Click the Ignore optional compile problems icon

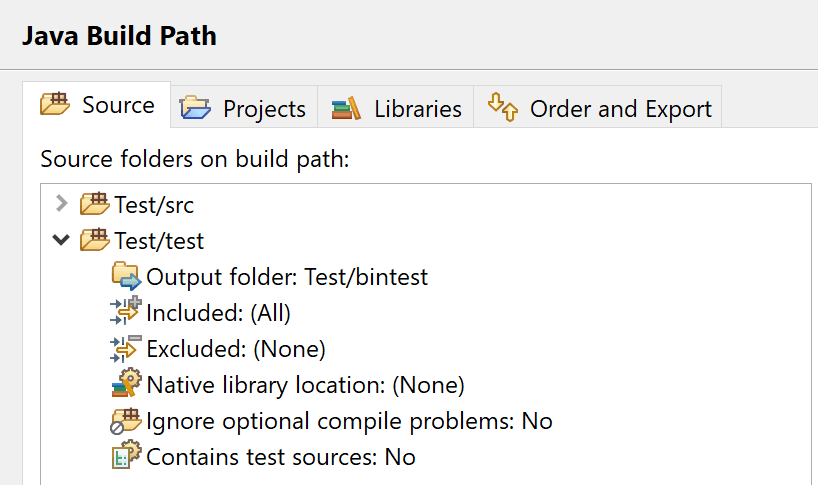click(x=126, y=421)
